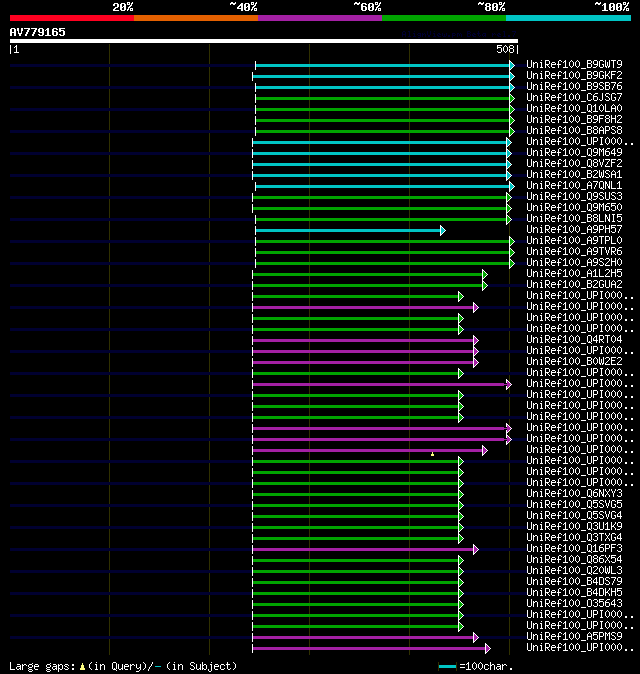Select the UniRef100_Q16PF3 label

pos(574,548)
